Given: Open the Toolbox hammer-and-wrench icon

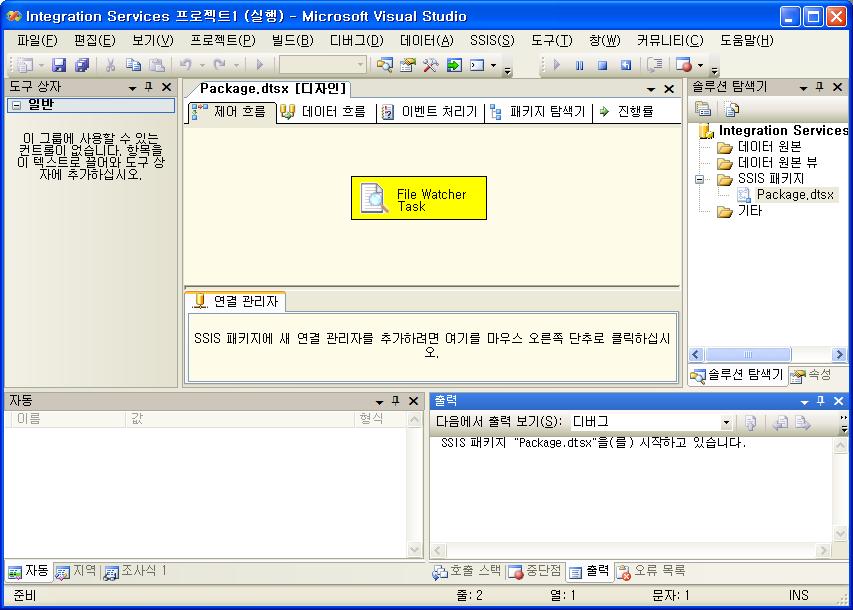Looking at the screenshot, I should tap(430, 65).
